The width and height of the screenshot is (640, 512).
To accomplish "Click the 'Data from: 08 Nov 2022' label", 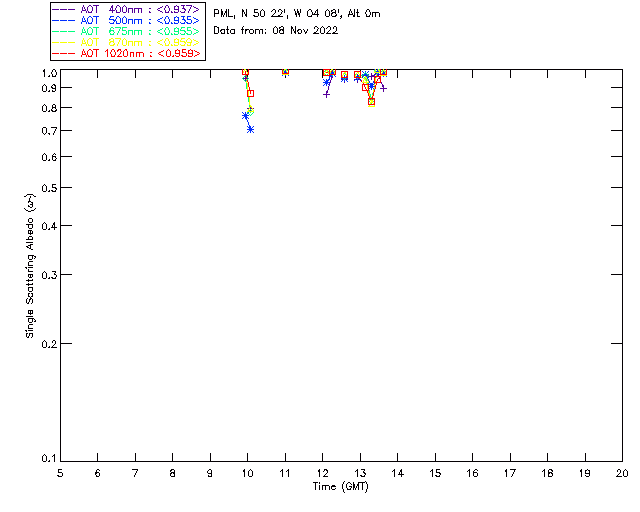I will pos(276,31).
